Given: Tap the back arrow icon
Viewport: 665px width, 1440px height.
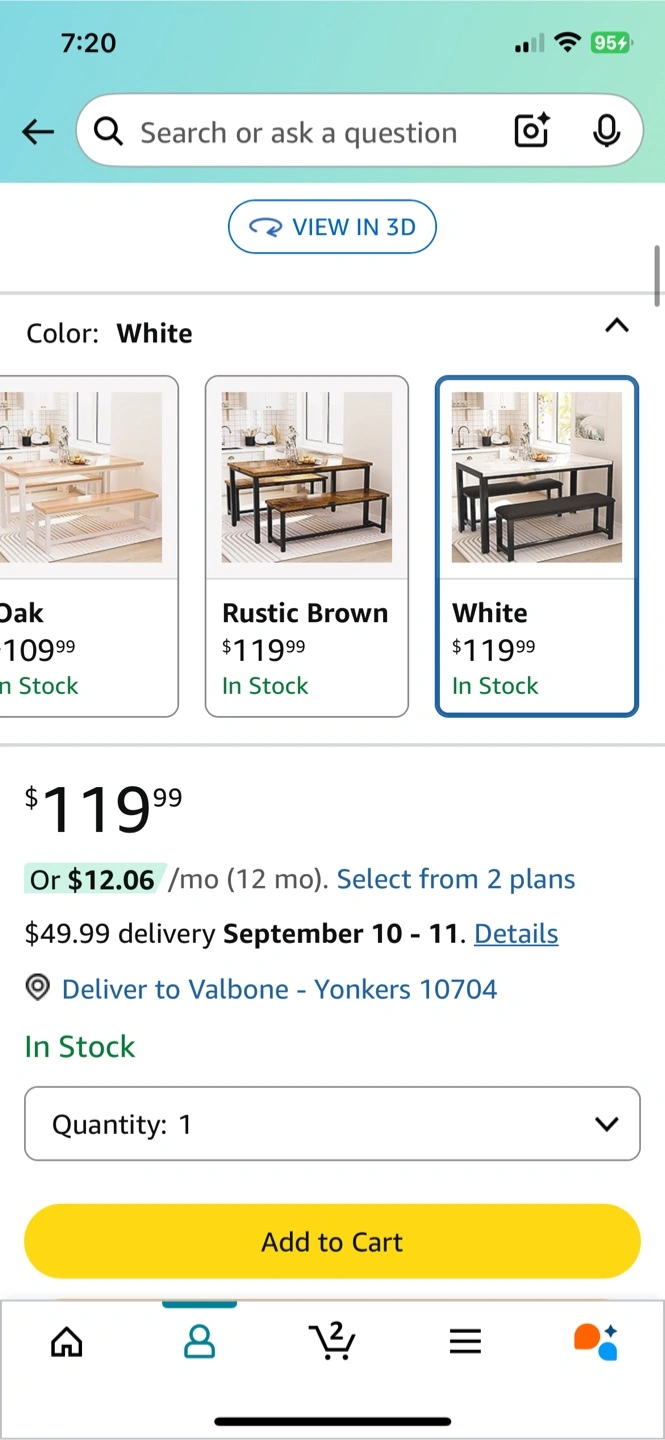Looking at the screenshot, I should click(x=38, y=132).
